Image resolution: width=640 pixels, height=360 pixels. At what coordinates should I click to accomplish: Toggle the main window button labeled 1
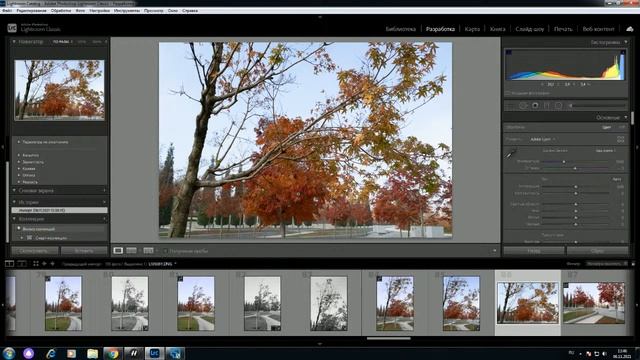(9, 264)
